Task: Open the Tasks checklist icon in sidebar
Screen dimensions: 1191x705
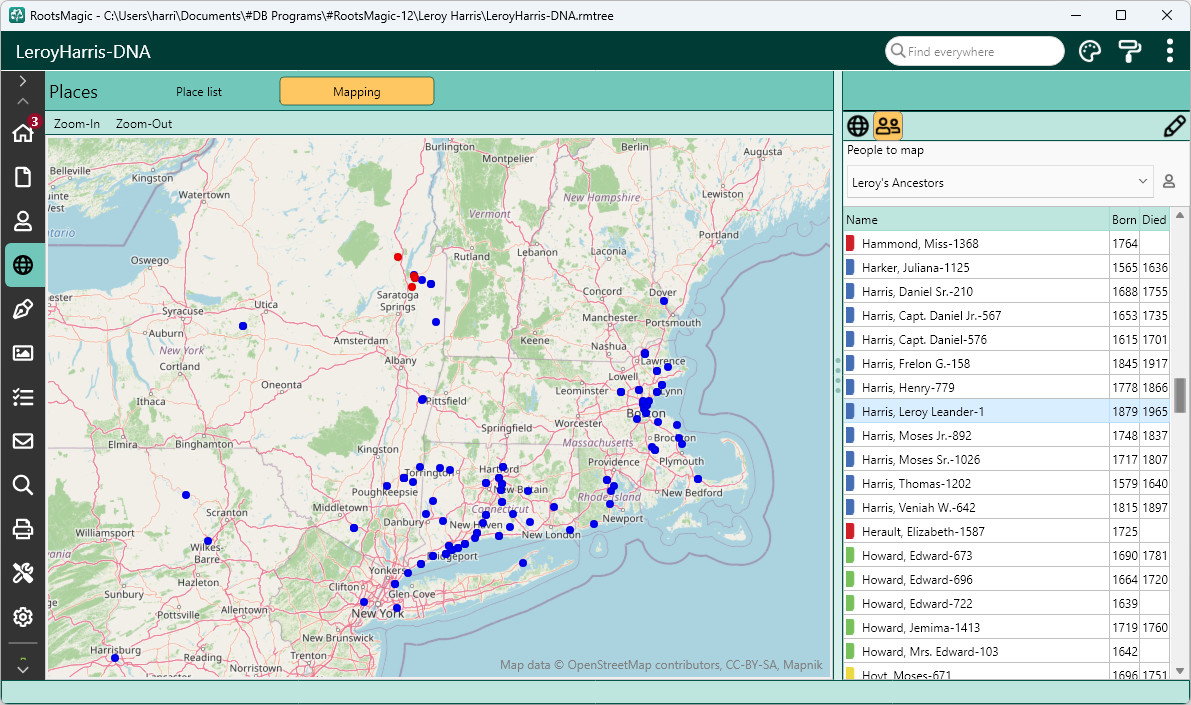Action: pos(23,397)
